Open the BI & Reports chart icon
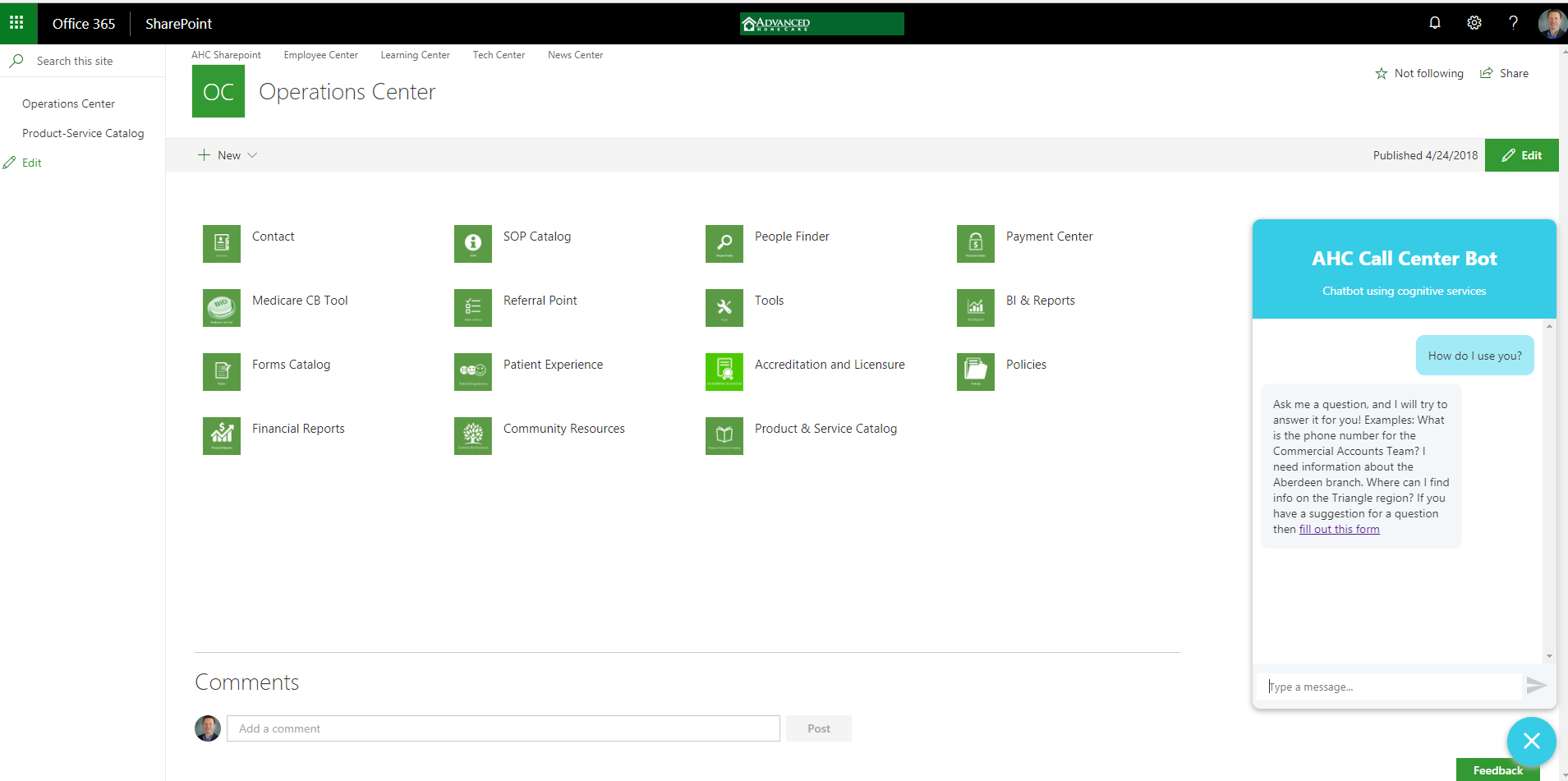Image resolution: width=1568 pixels, height=781 pixels. click(975, 307)
